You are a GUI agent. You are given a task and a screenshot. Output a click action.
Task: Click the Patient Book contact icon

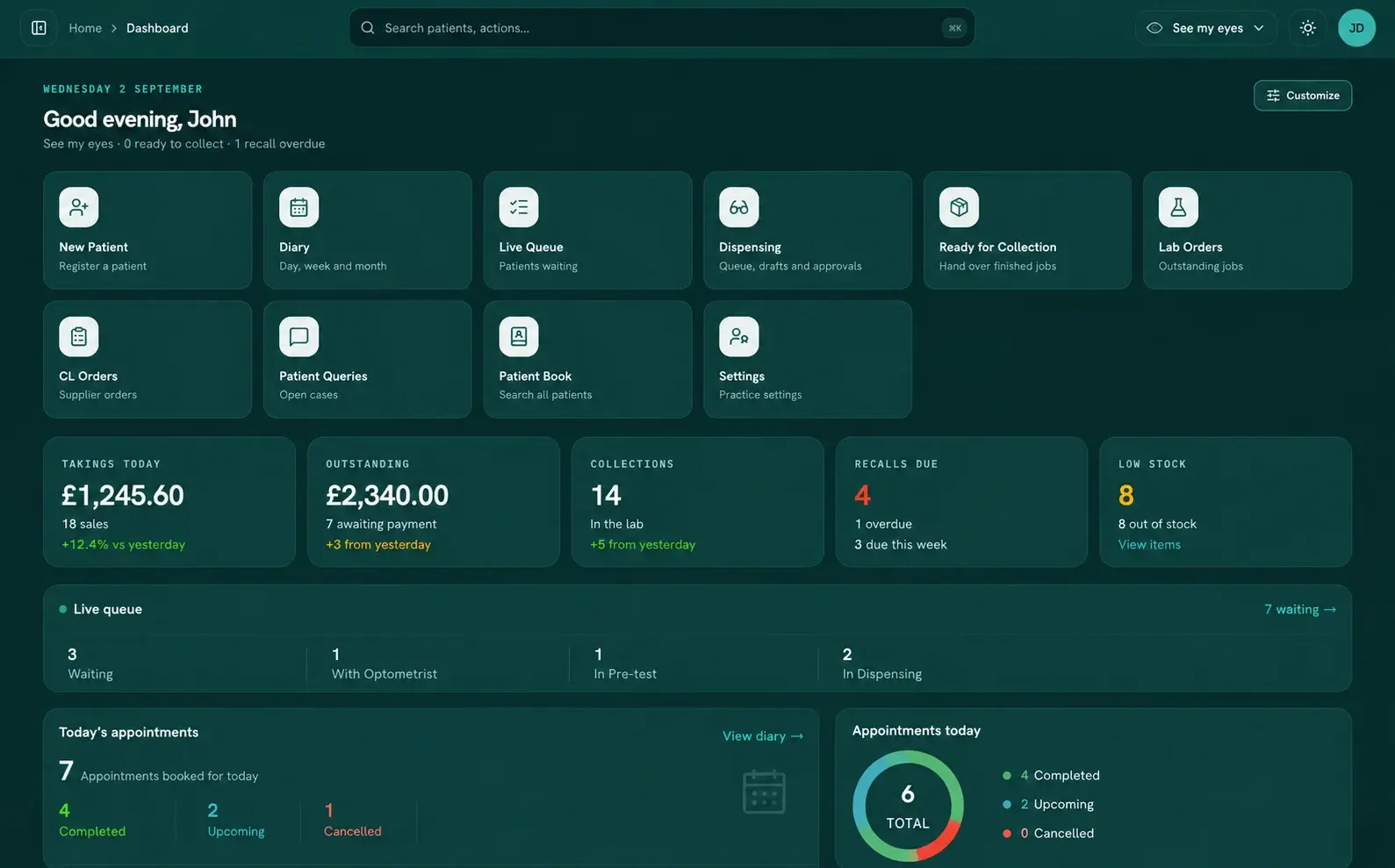pos(519,336)
